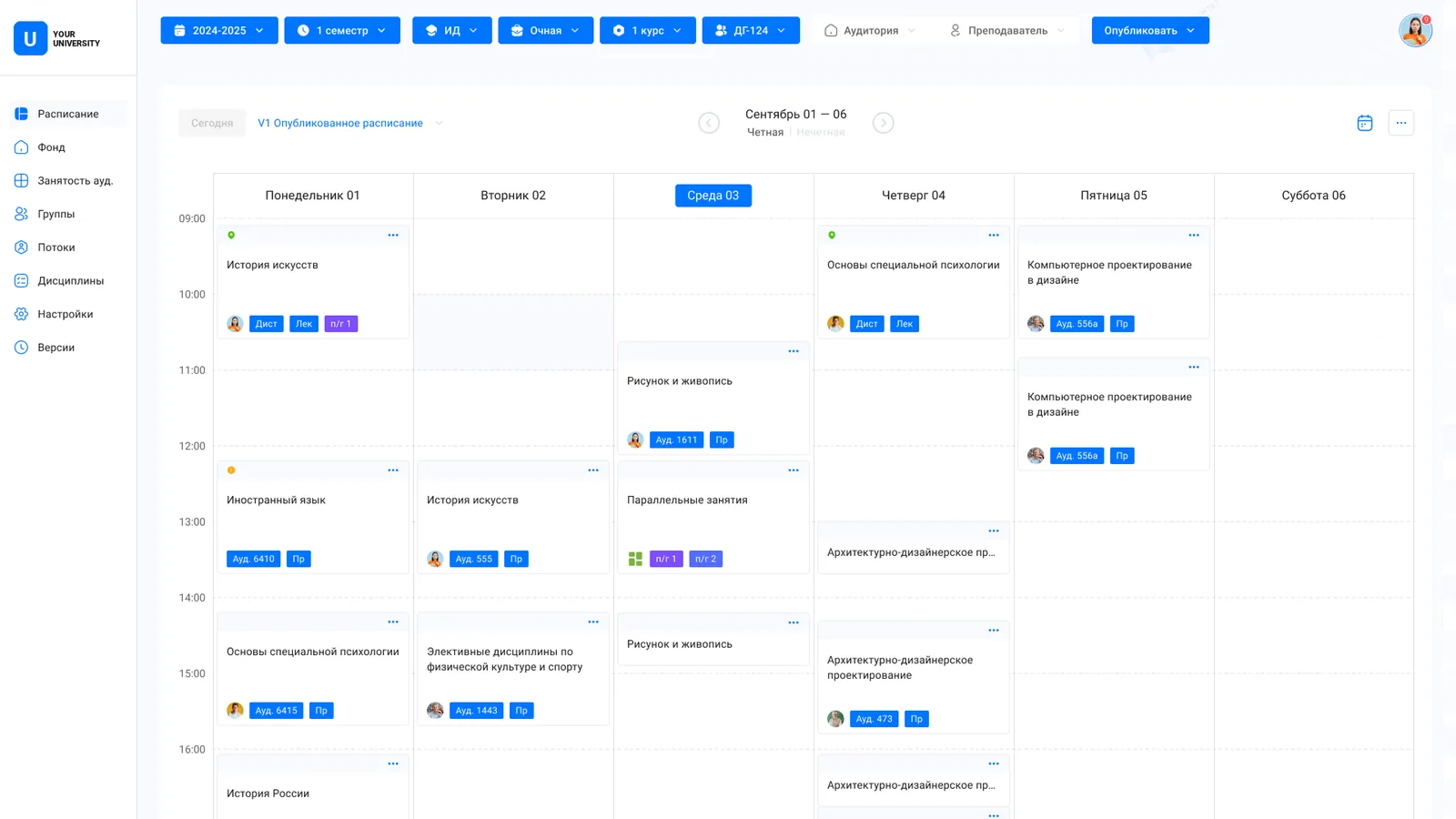Click the teacher avatar on Основы специальной психологии Thursday

tap(835, 324)
